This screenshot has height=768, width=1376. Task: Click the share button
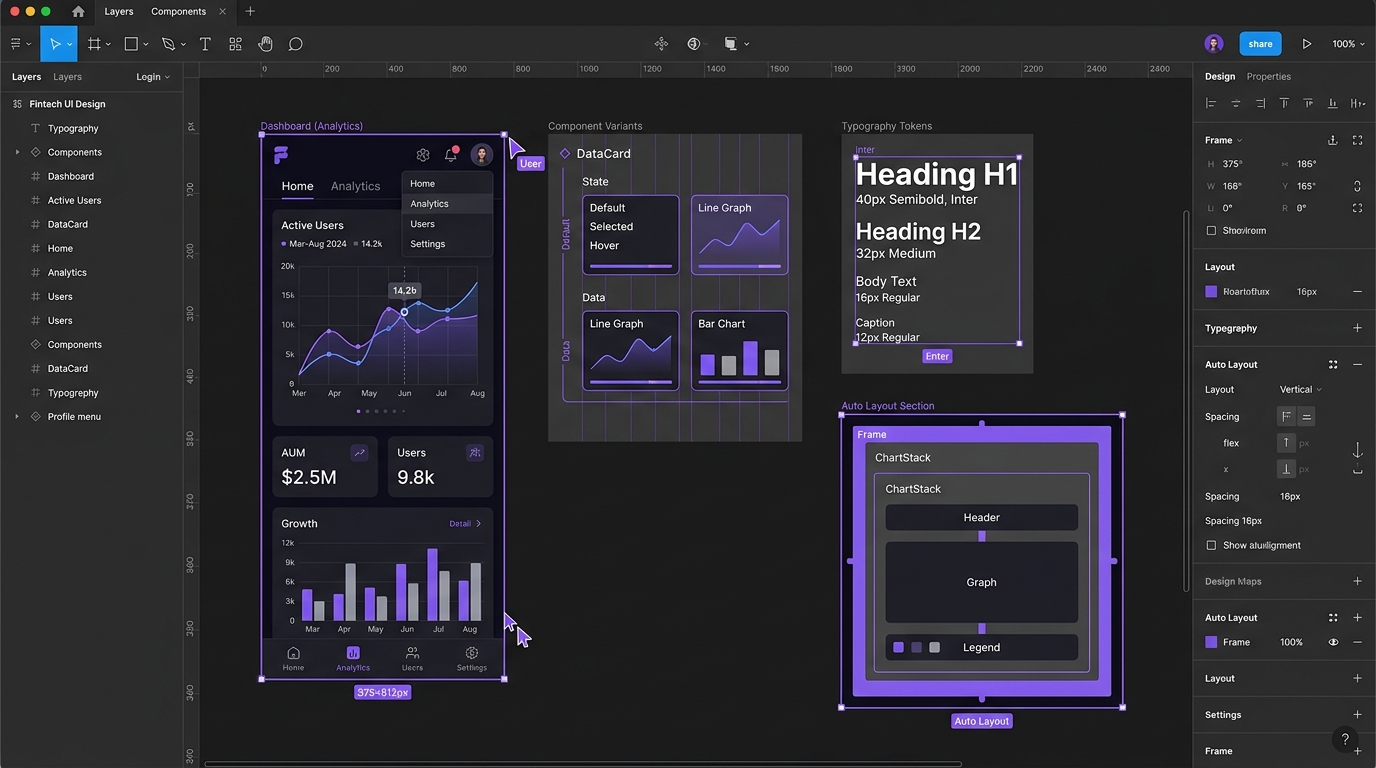(1260, 44)
